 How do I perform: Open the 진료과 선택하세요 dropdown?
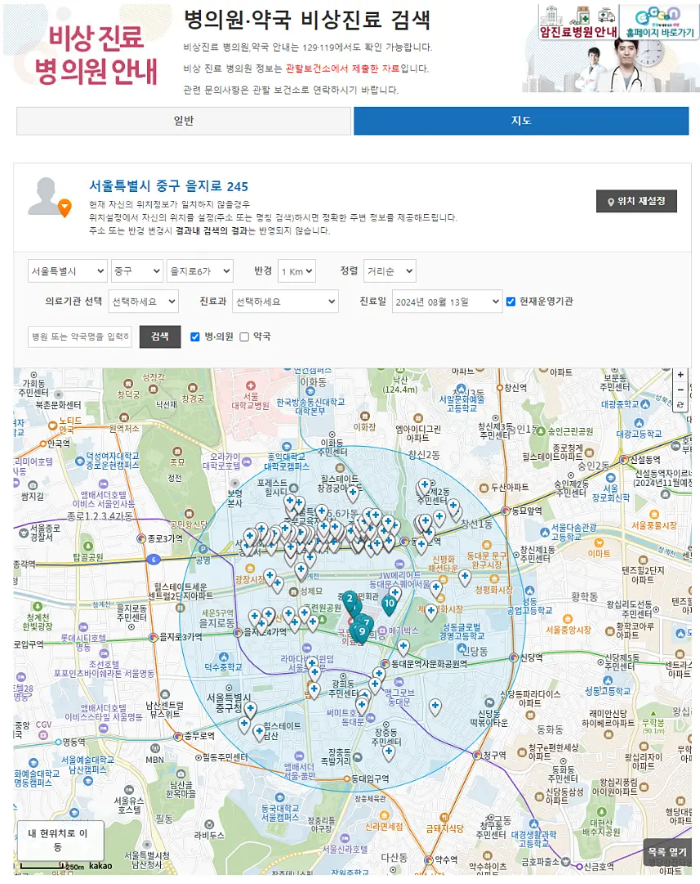click(x=285, y=302)
